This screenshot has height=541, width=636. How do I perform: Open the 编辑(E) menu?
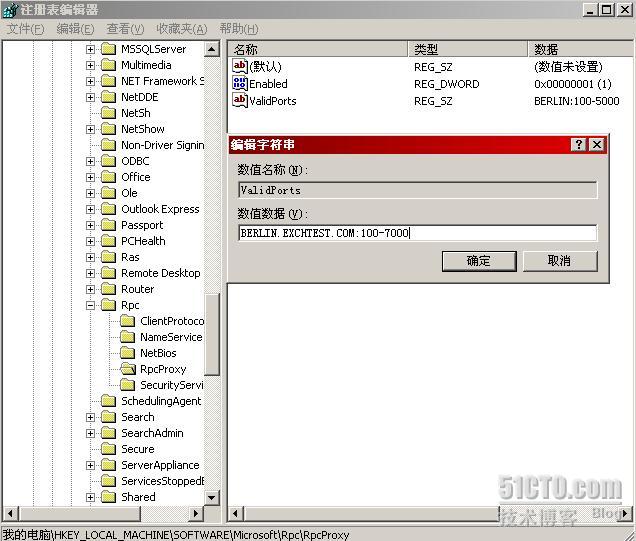tap(75, 29)
